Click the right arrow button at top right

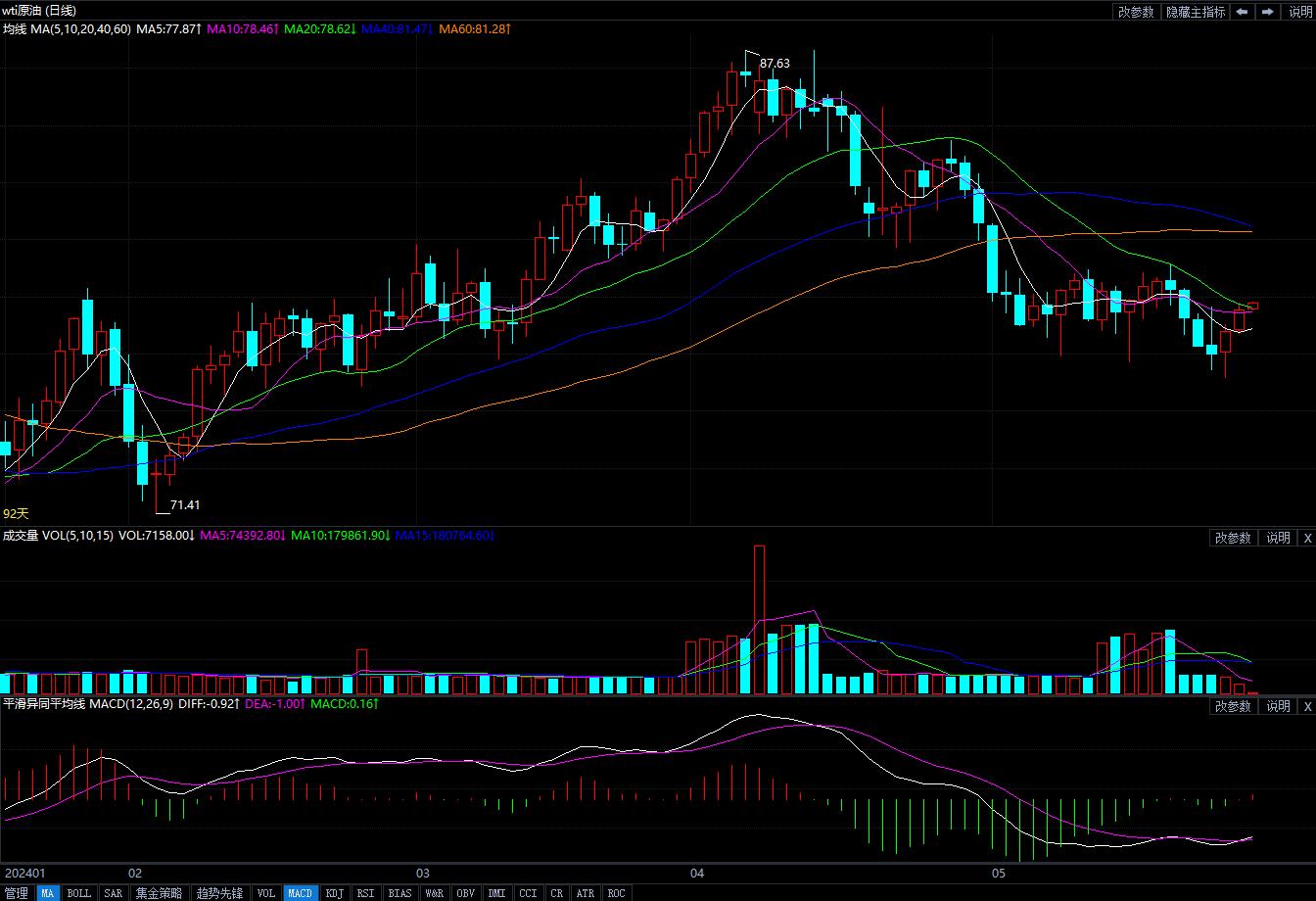click(x=1268, y=12)
